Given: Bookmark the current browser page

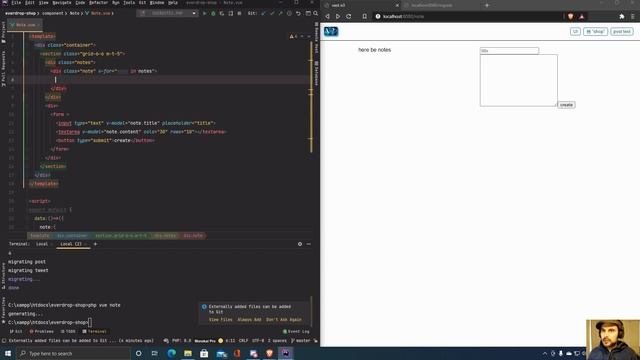Looking at the screenshot, I should (x=364, y=16).
